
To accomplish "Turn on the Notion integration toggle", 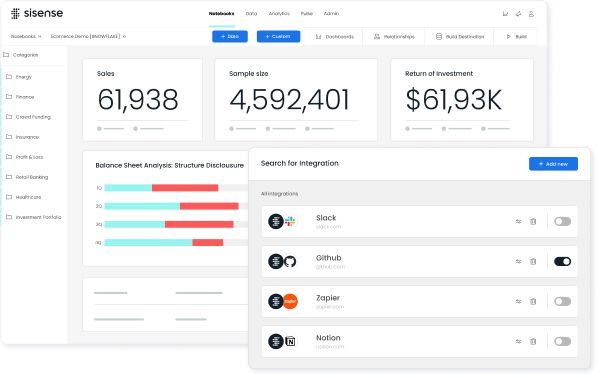I will pos(562,341).
